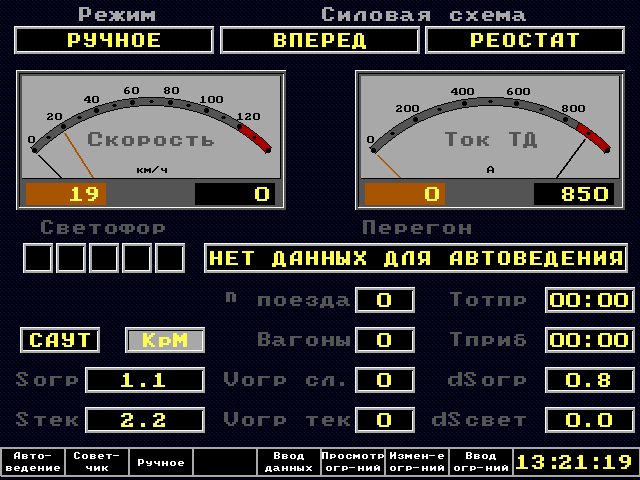This screenshot has height=480, width=640.
Task: Click the Перегон label
Action: point(417,227)
